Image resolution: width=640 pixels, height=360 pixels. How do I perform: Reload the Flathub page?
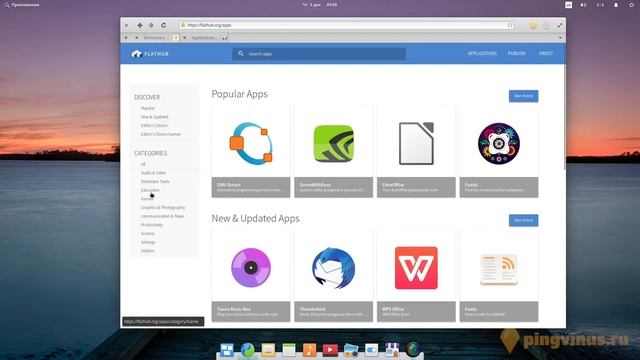tap(164, 25)
